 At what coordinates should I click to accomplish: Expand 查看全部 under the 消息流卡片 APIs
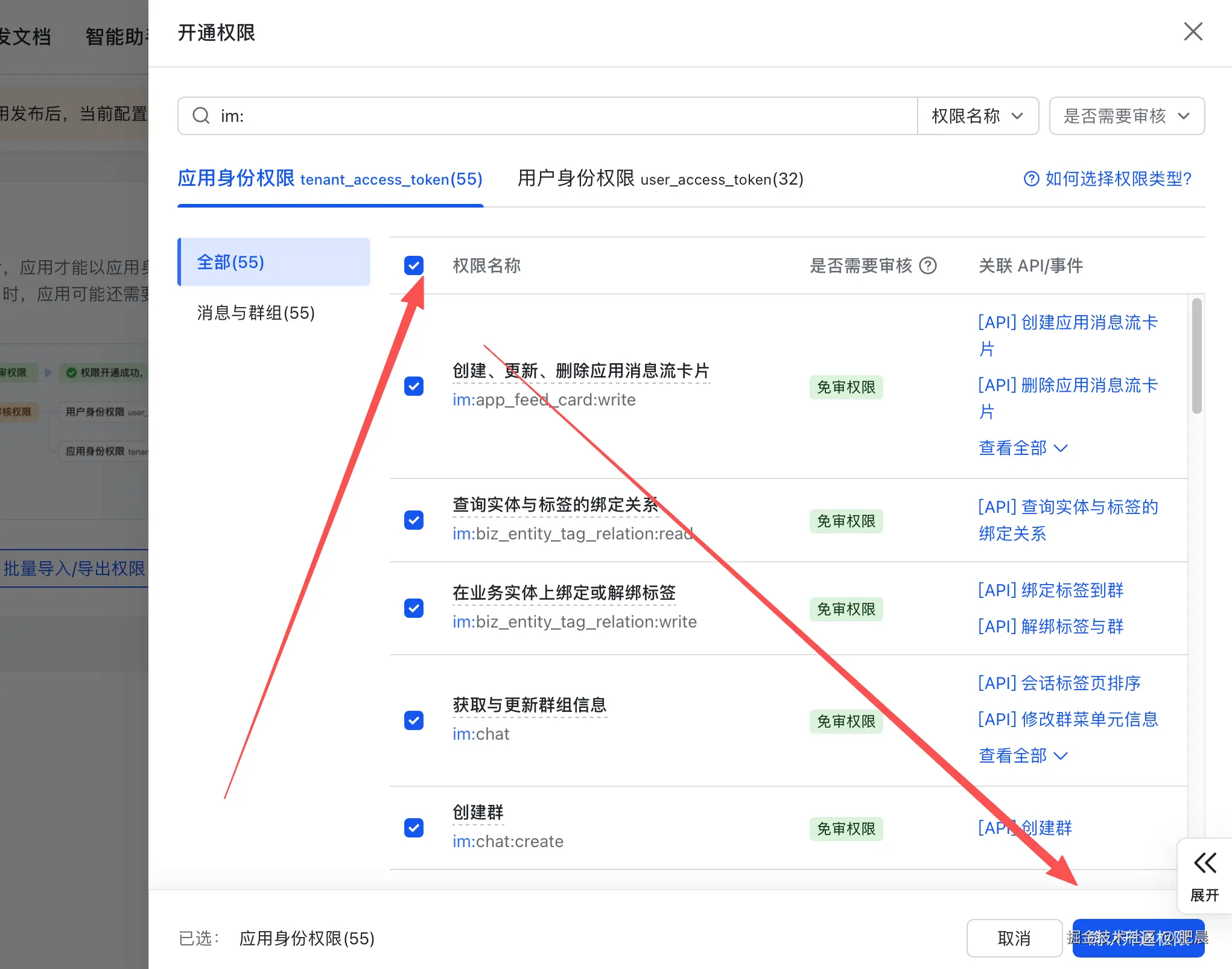(x=1023, y=448)
